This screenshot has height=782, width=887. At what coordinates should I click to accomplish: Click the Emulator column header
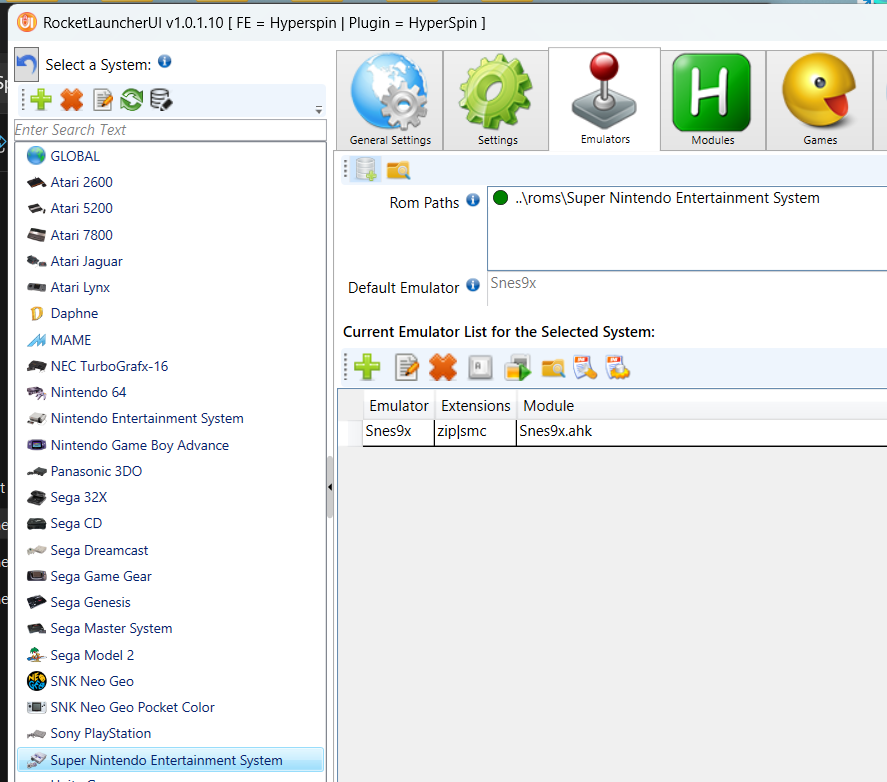pos(399,406)
